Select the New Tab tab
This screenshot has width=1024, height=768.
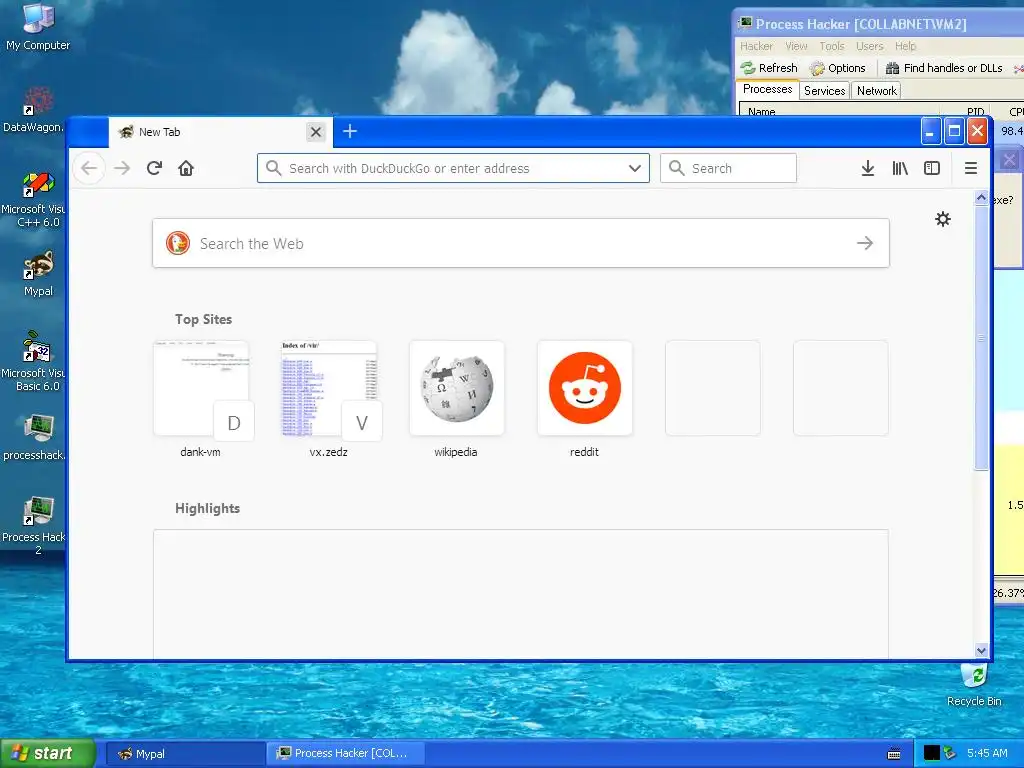click(221, 132)
